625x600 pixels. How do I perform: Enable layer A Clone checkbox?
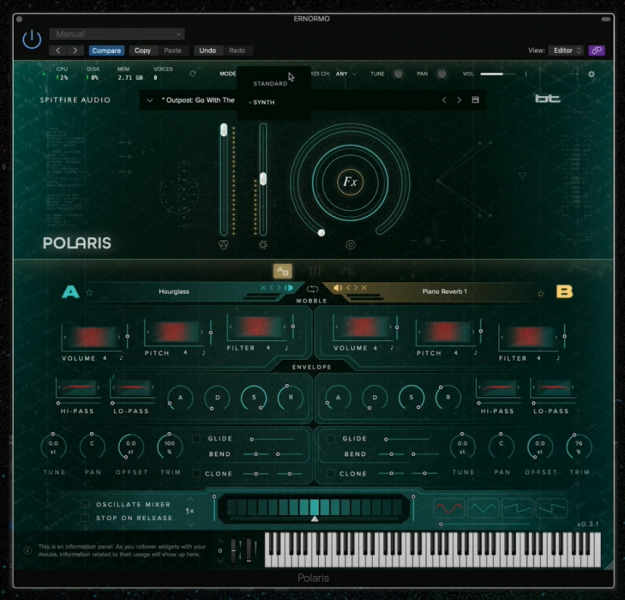click(x=196, y=473)
